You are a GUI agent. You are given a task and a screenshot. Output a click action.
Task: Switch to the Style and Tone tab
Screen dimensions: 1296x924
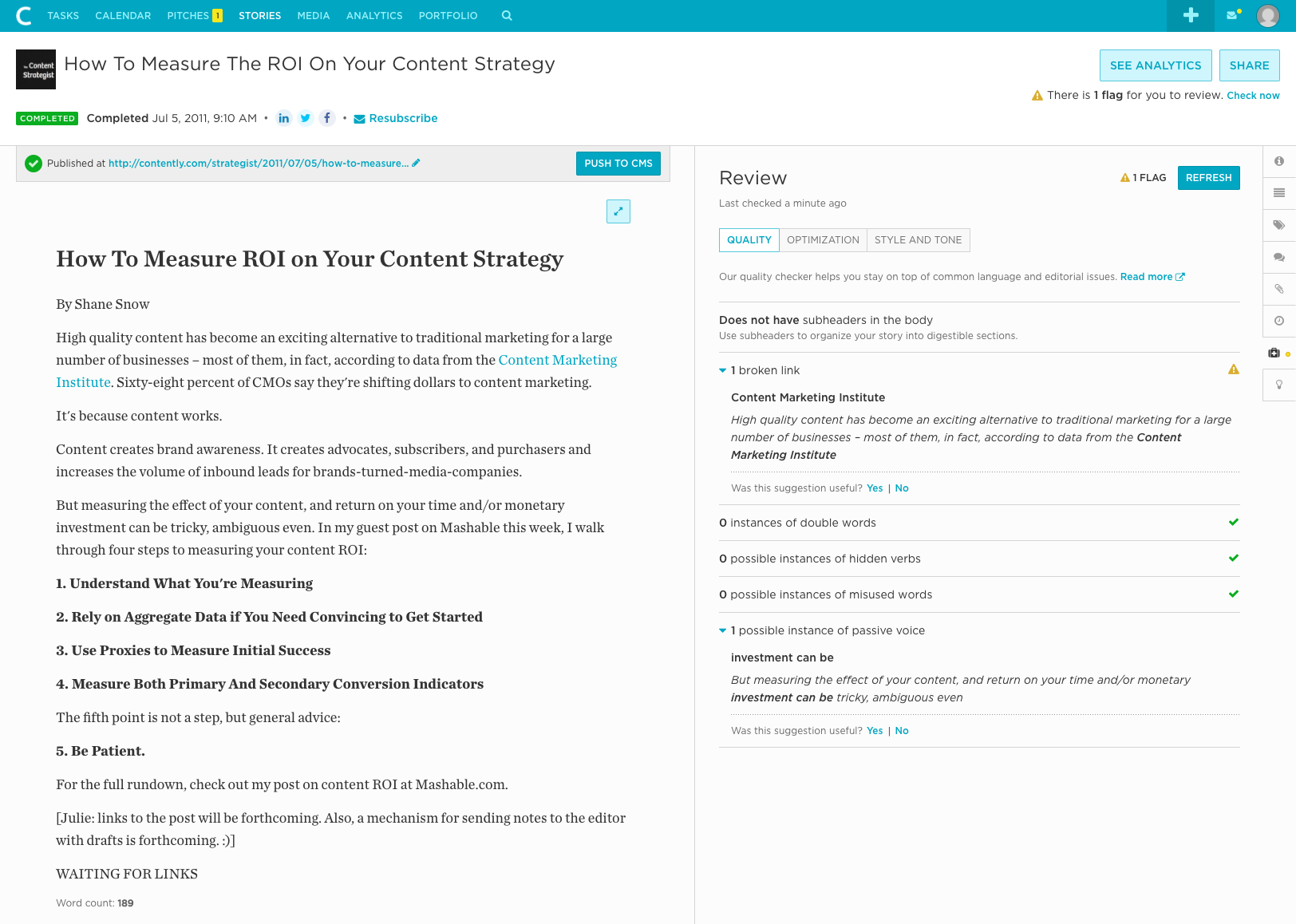click(x=918, y=240)
